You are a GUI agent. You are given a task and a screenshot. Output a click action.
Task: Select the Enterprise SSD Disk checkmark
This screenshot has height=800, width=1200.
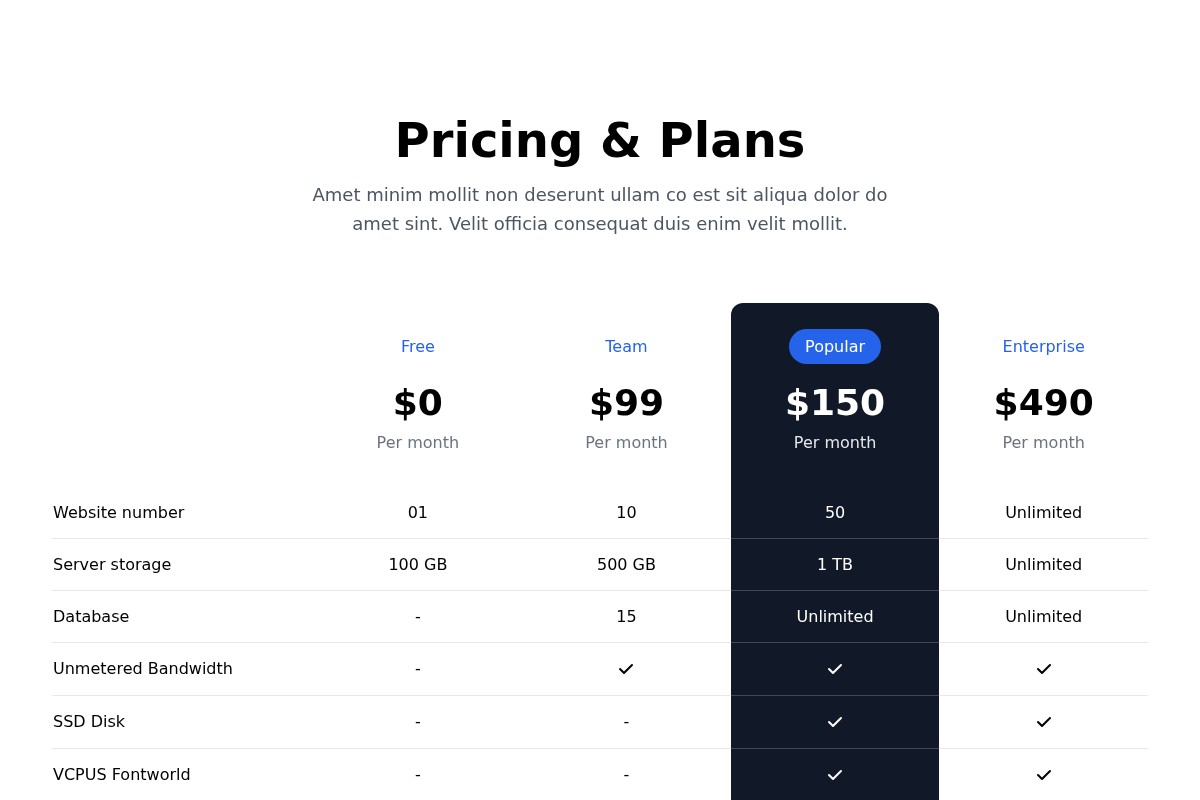point(1043,722)
